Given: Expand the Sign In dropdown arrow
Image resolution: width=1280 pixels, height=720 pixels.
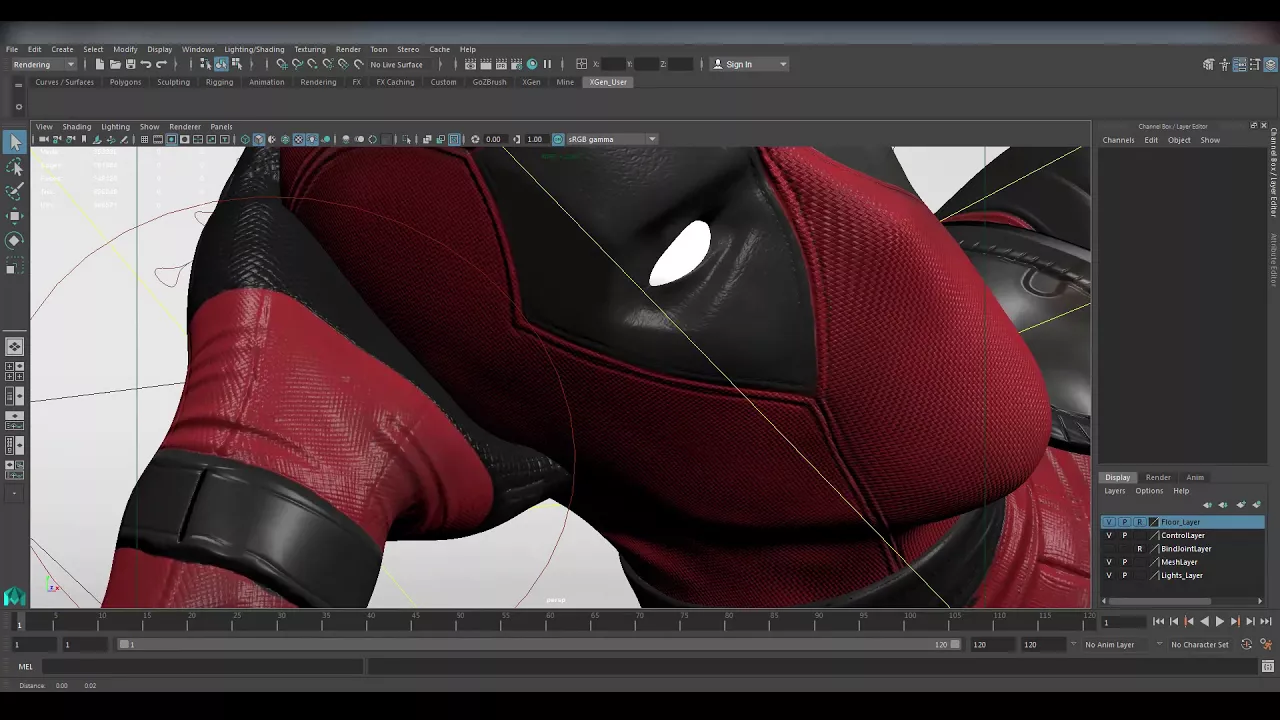Looking at the screenshot, I should click(783, 64).
